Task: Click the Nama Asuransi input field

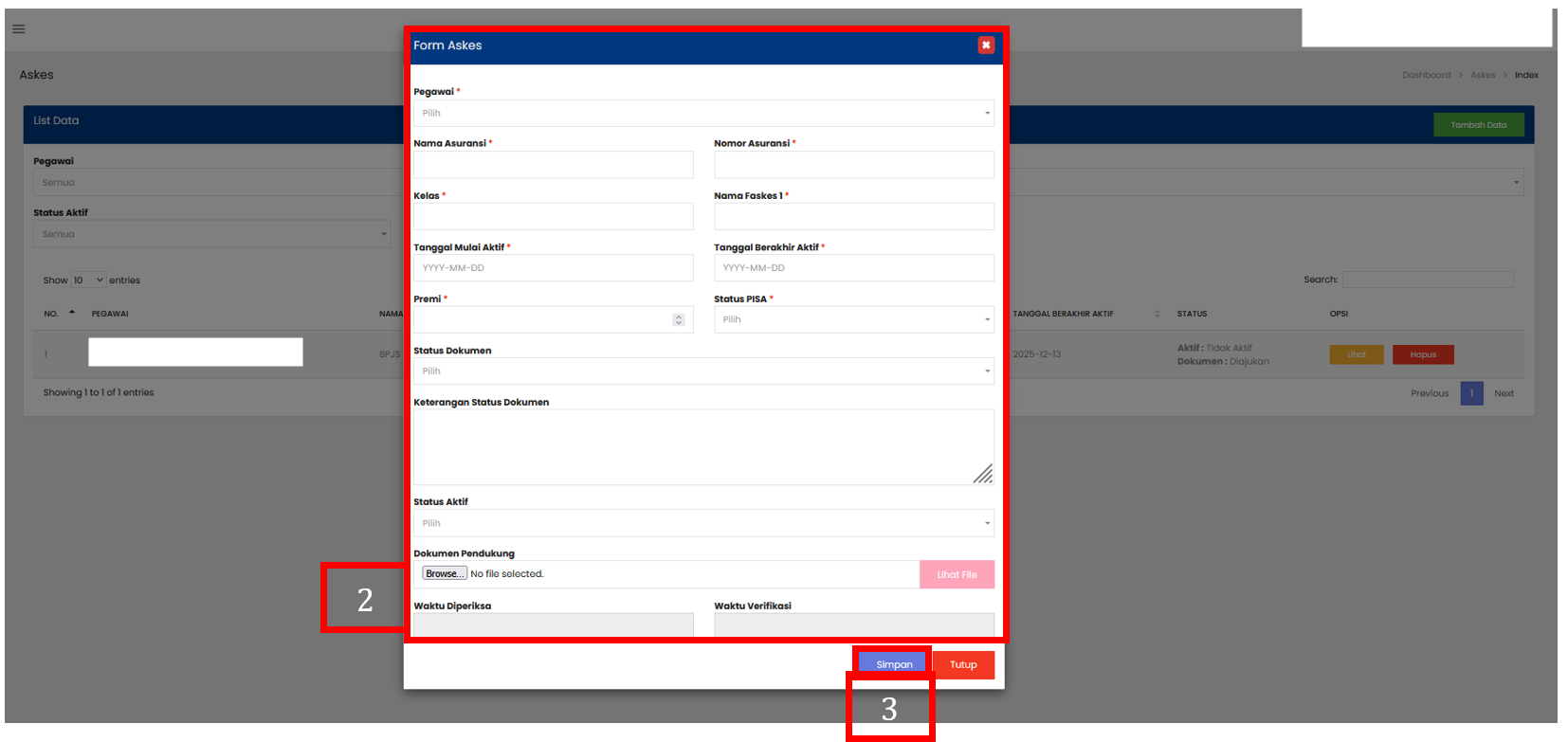Action: click(x=553, y=165)
